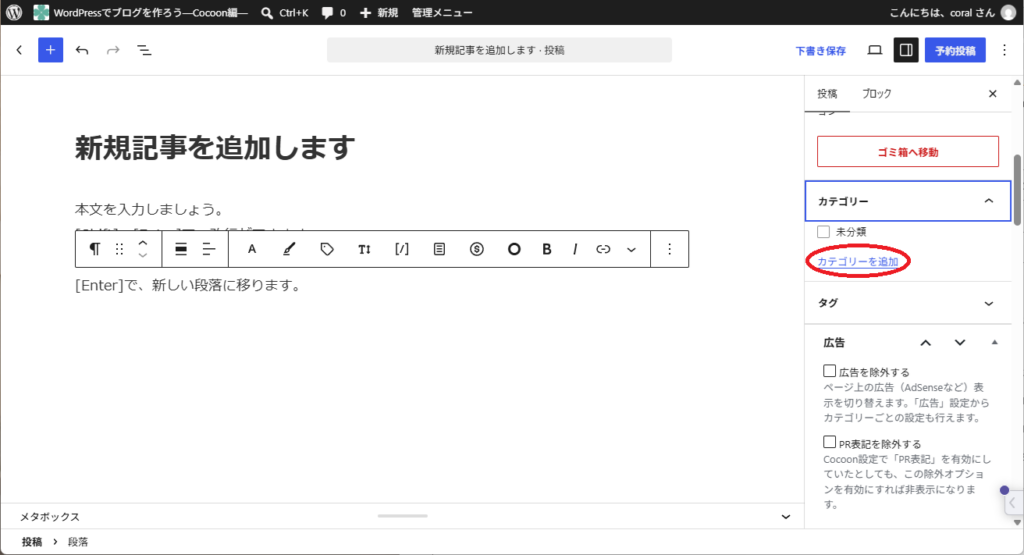Undo the last change
The image size is (1024, 555).
click(82, 50)
